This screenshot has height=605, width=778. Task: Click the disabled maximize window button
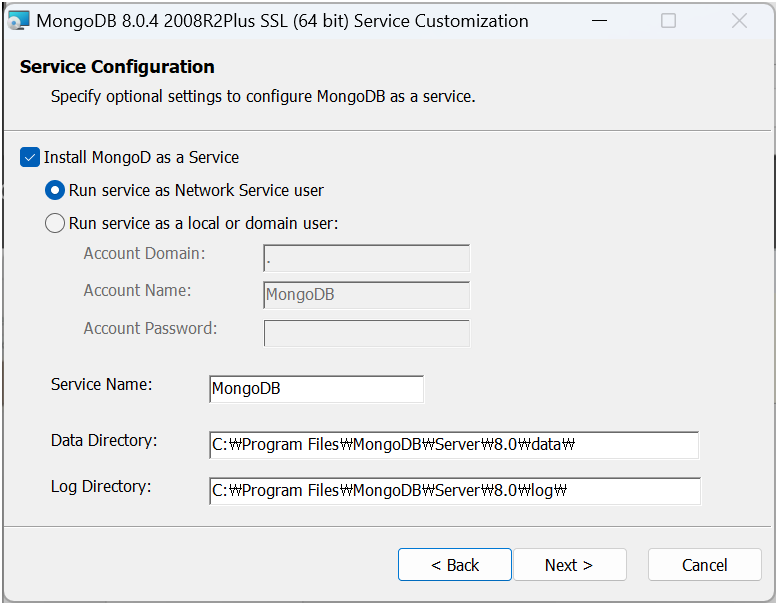coord(669,20)
